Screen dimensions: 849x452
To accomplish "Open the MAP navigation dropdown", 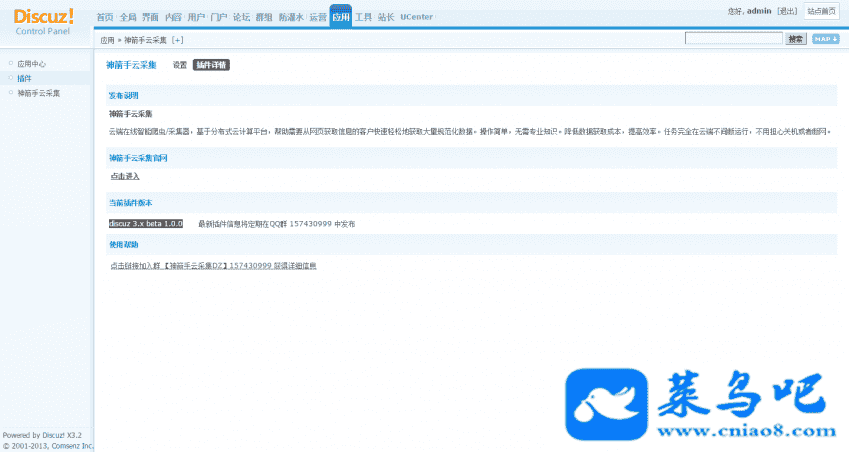I will pyautogui.click(x=825, y=39).
